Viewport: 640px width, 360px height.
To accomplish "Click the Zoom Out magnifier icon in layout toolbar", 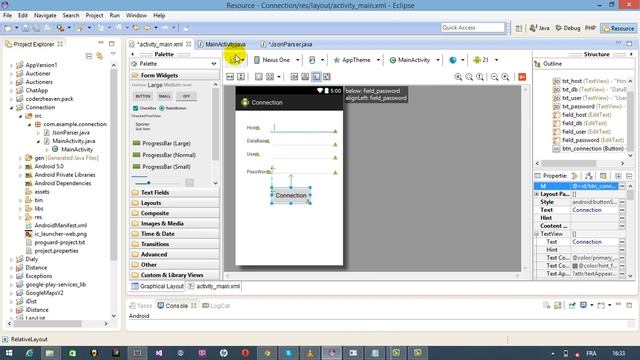I will 494,77.
